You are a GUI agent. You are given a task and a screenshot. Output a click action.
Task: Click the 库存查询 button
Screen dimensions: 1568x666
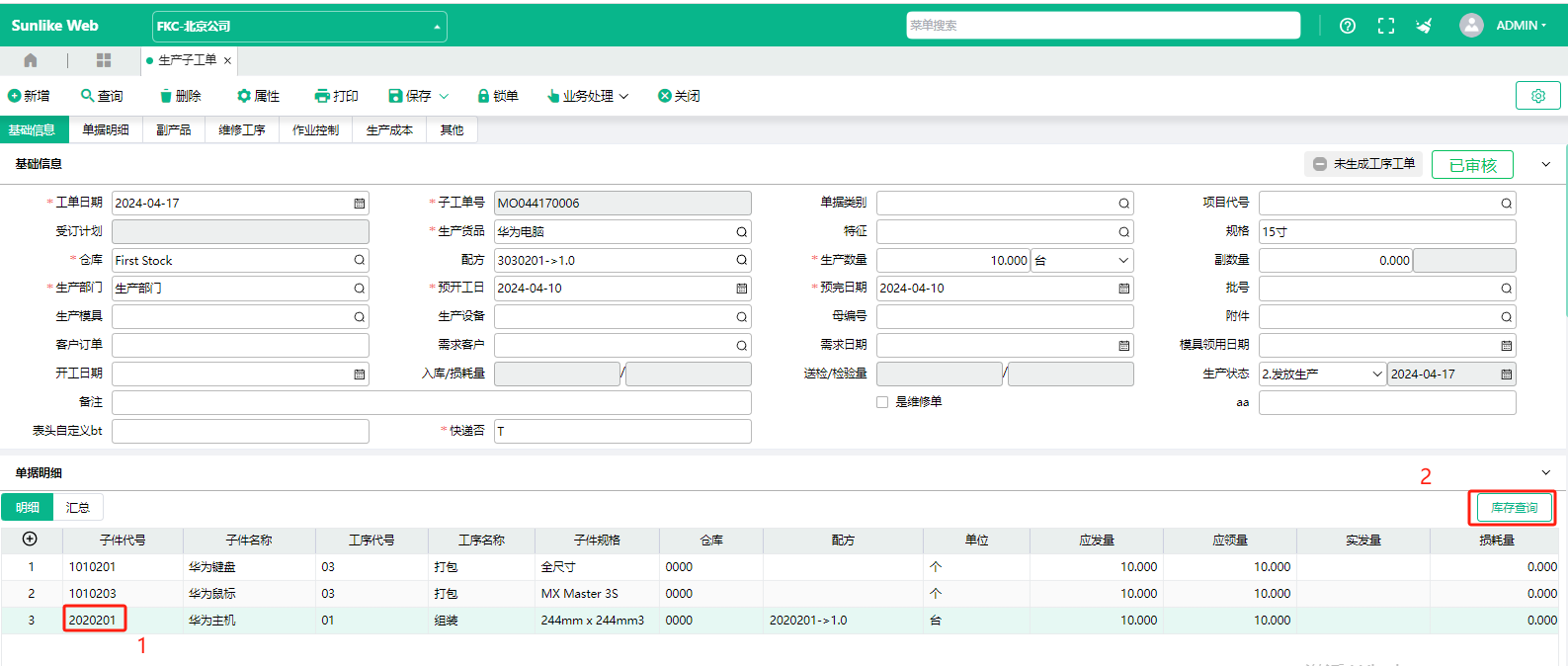[x=1514, y=508]
